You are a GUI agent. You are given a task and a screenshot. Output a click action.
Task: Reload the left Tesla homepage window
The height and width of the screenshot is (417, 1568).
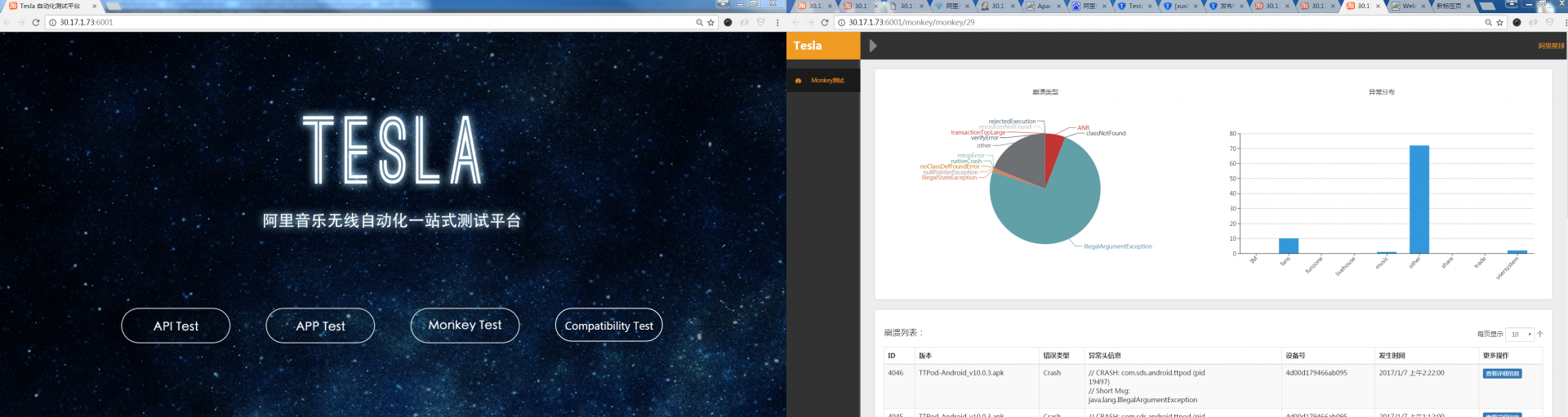pos(36,22)
